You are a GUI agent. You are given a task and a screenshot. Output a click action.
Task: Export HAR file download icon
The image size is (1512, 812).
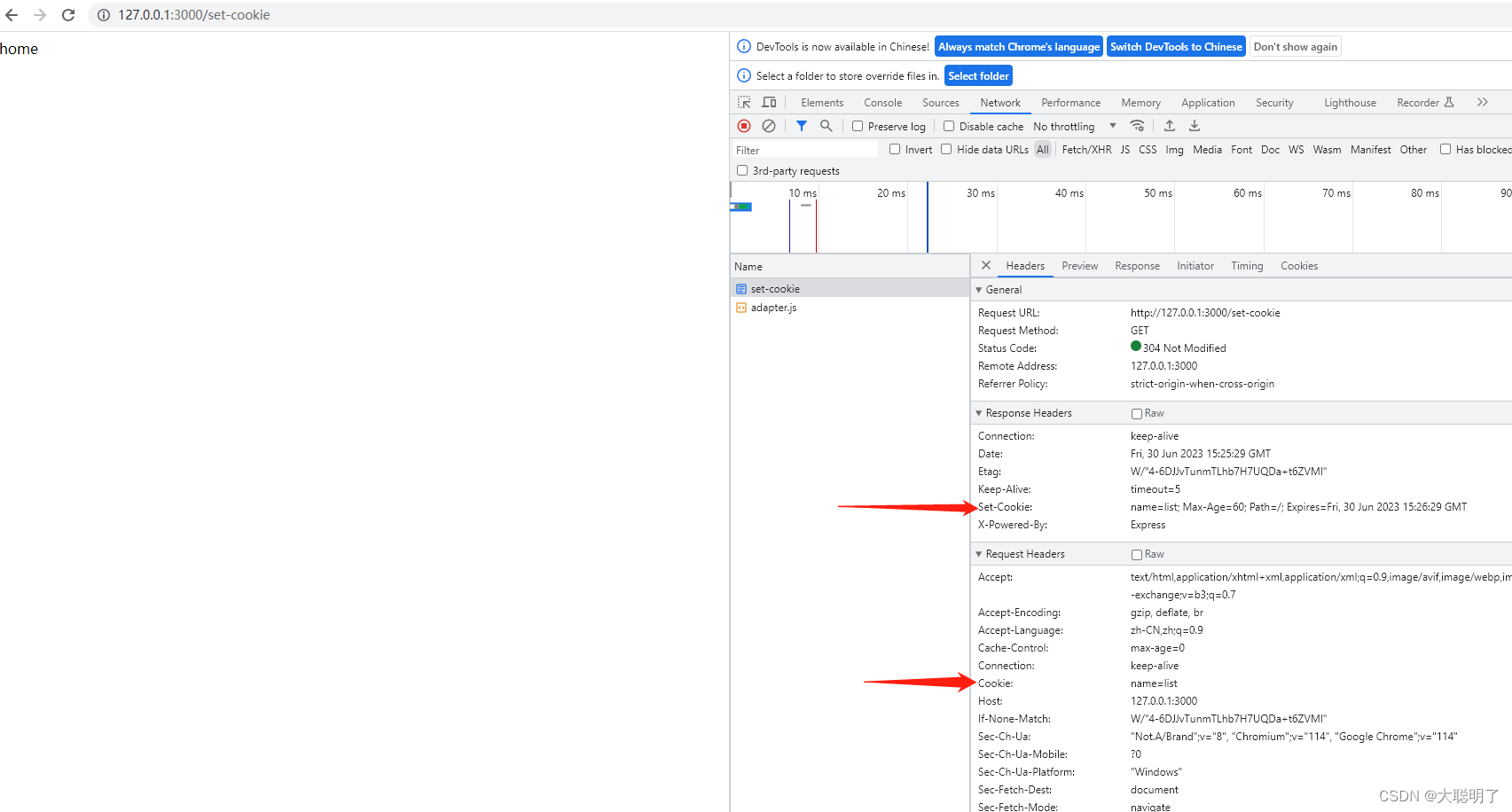[x=1195, y=126]
